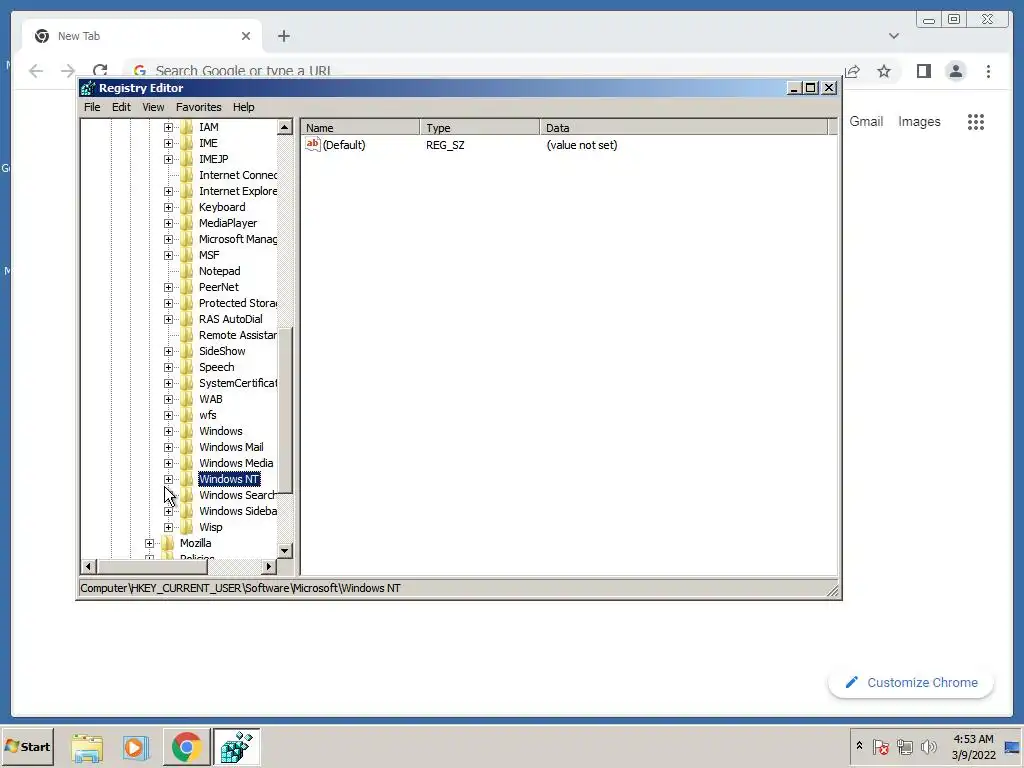
Task: Select the Remote Assistance key
Action: tap(238, 335)
